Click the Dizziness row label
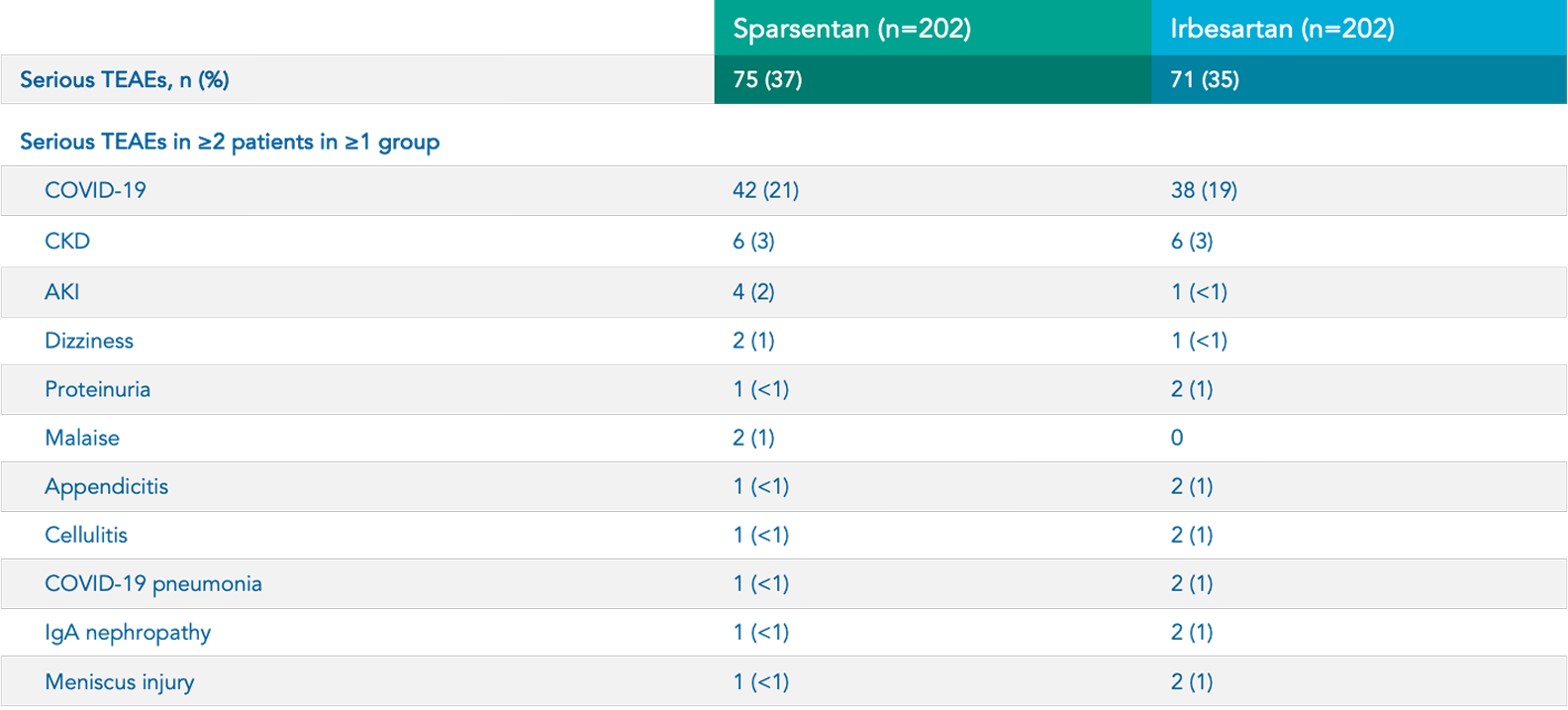1568x710 pixels. 89,341
